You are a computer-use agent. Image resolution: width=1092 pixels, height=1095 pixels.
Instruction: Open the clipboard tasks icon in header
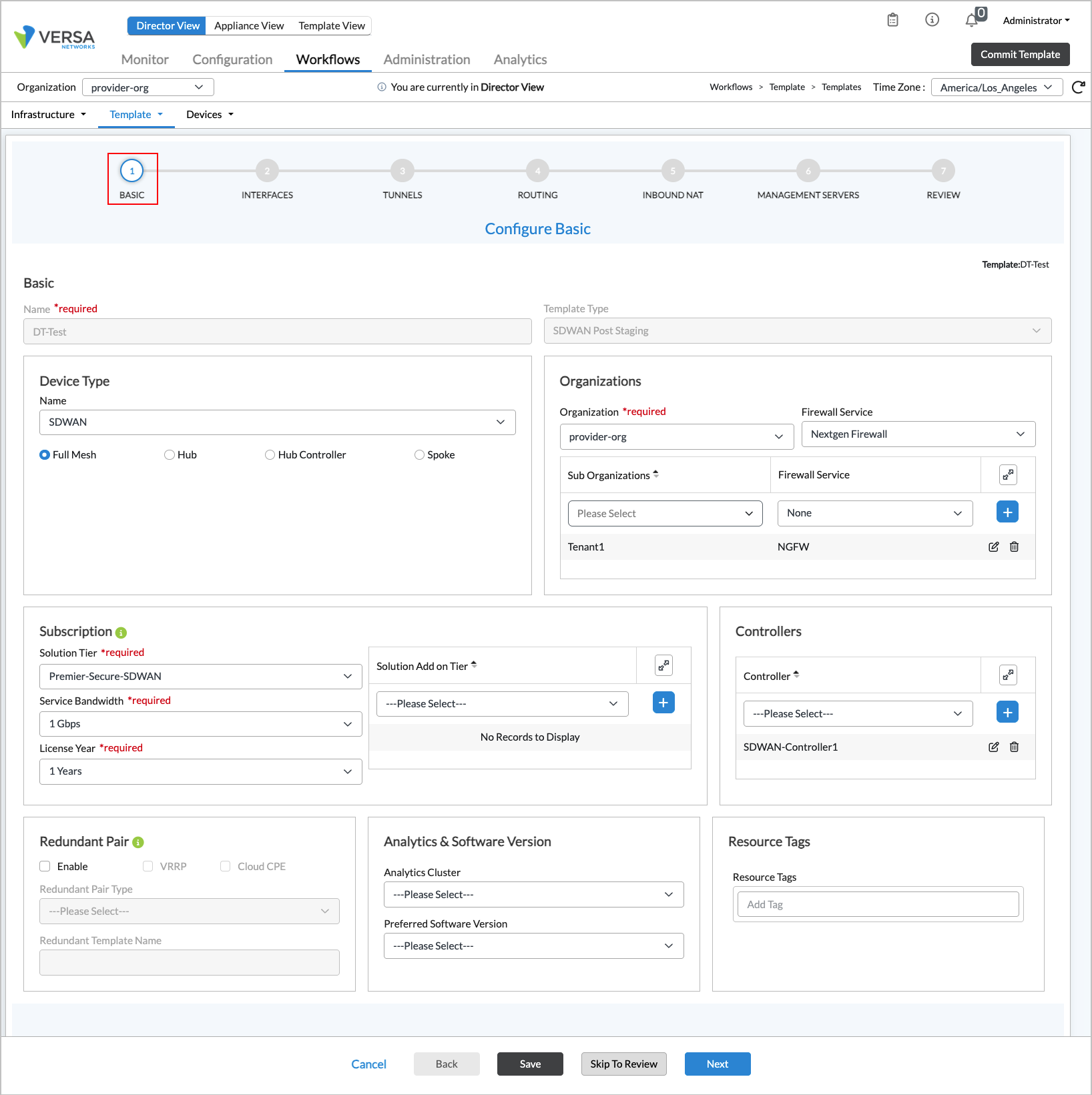(x=892, y=20)
